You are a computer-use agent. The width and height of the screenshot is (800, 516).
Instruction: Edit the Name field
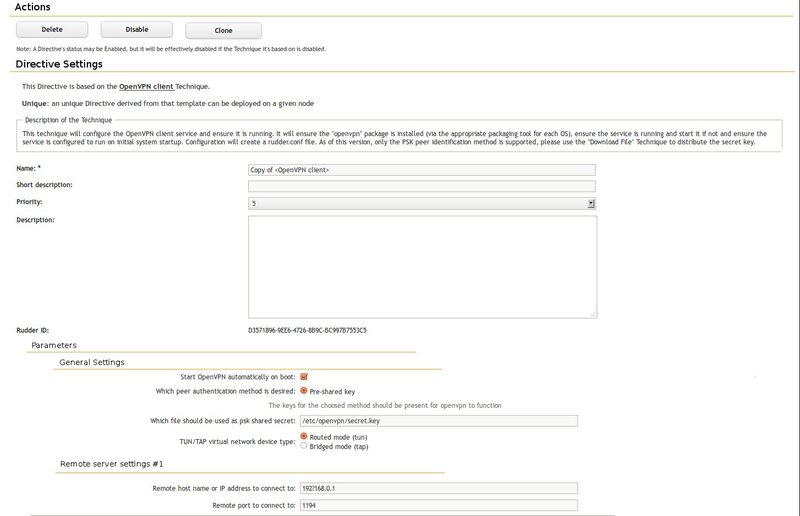pos(422,170)
